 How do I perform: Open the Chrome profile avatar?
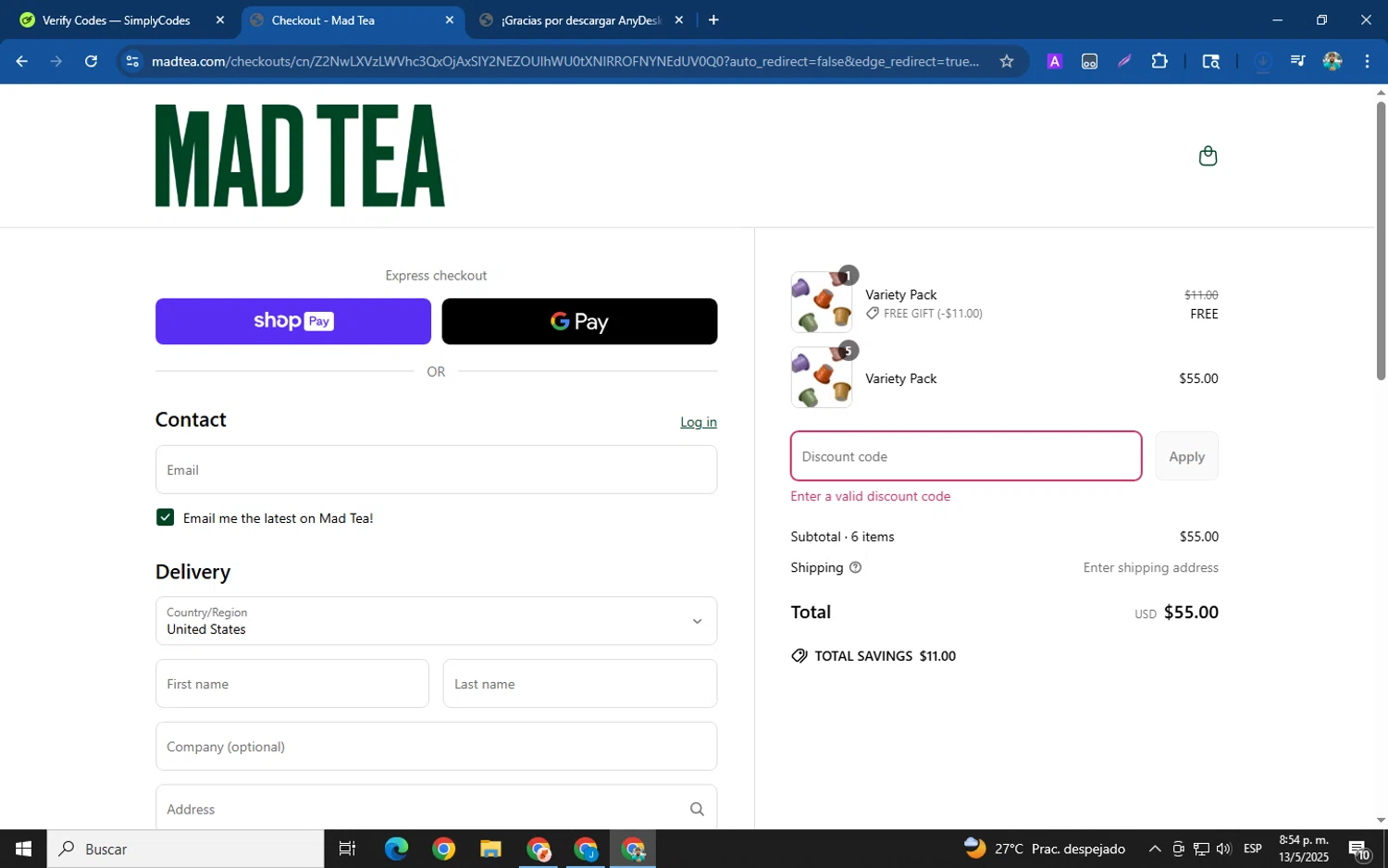(1332, 61)
